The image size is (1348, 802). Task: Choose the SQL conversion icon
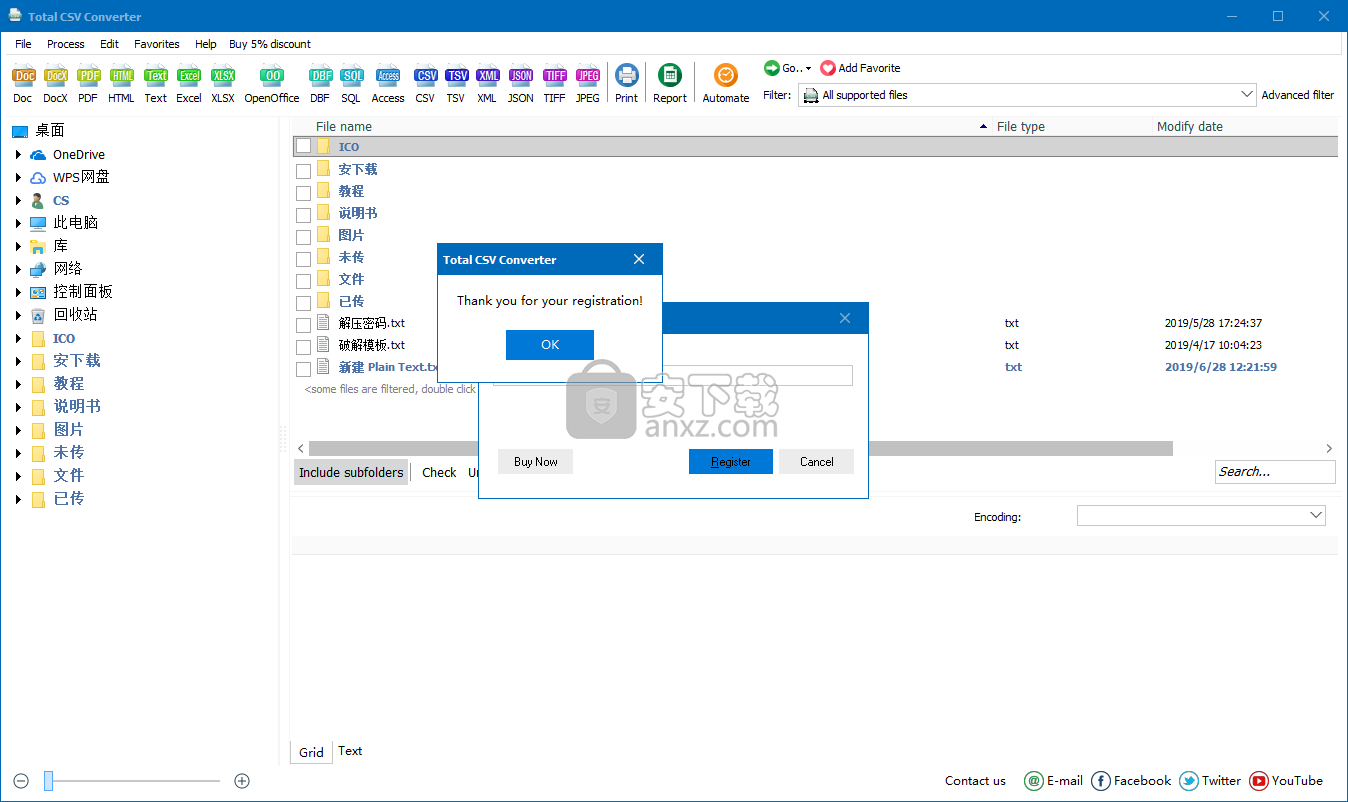coord(351,76)
